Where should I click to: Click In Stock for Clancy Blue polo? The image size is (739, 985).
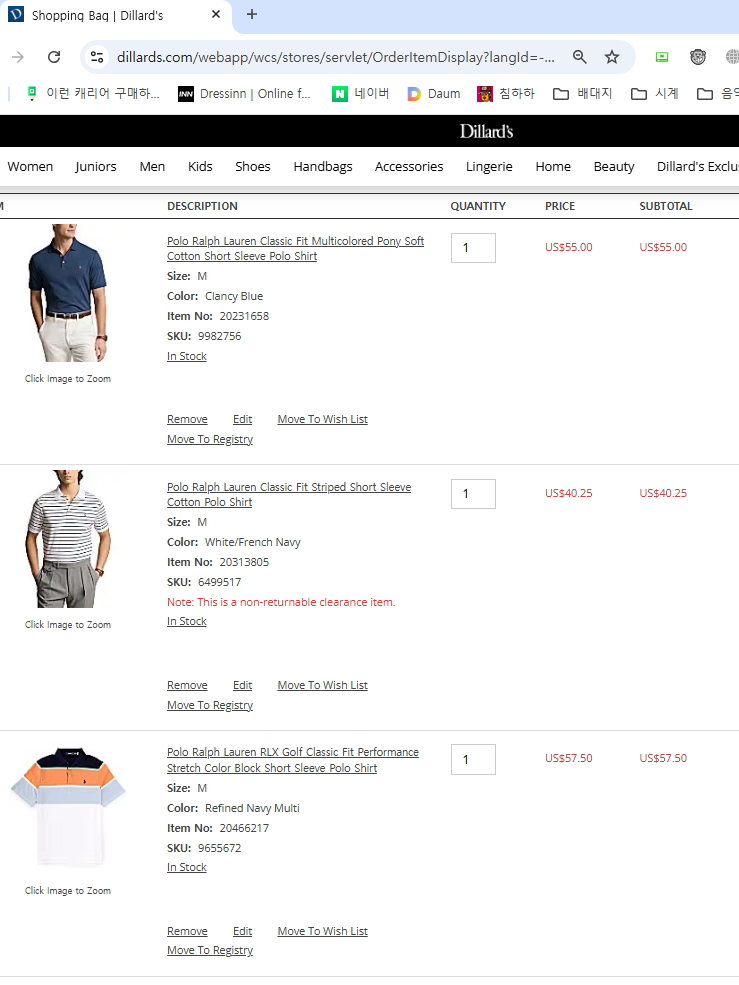click(x=187, y=356)
